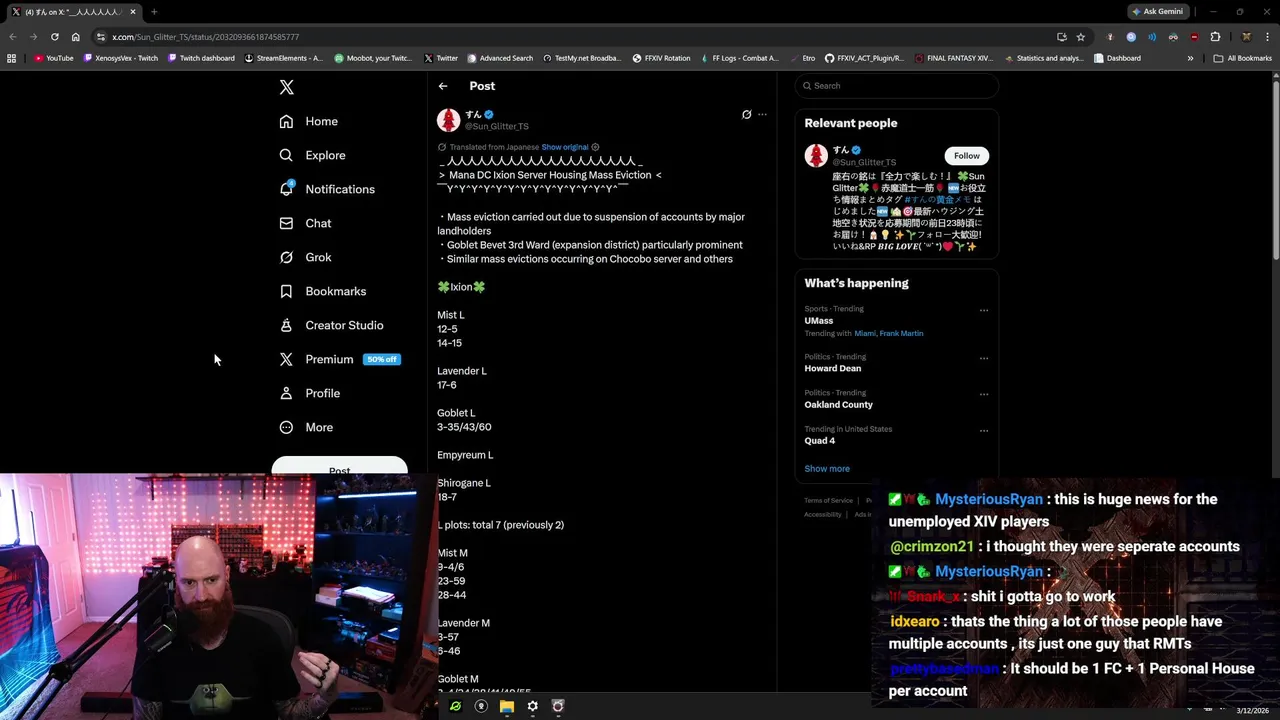Open the post author's avatar
Screen dimensions: 1280x720
(x=449, y=120)
